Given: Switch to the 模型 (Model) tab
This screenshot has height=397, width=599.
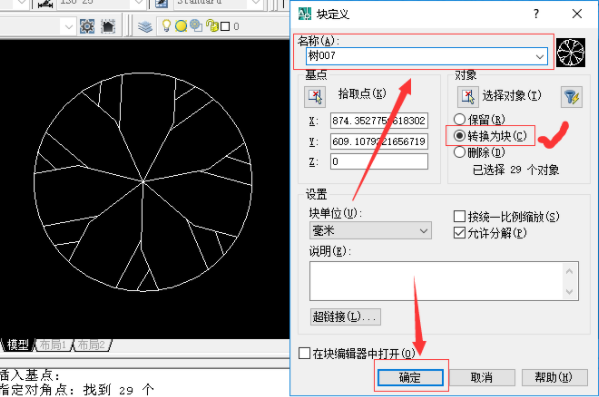Looking at the screenshot, I should coord(18,345).
